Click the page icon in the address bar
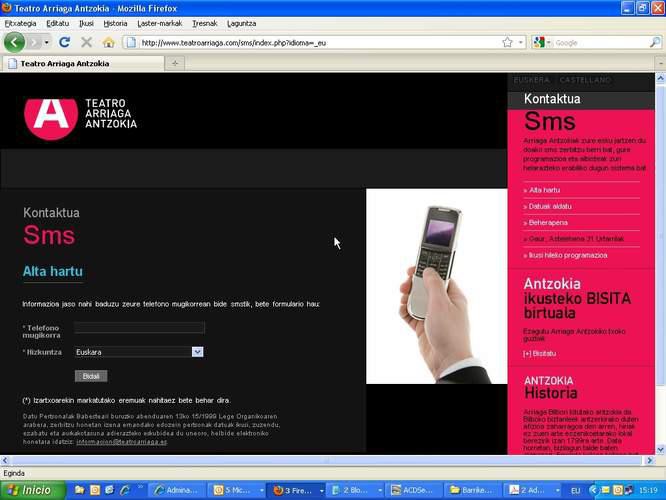The width and height of the screenshot is (666, 500). click(132, 42)
